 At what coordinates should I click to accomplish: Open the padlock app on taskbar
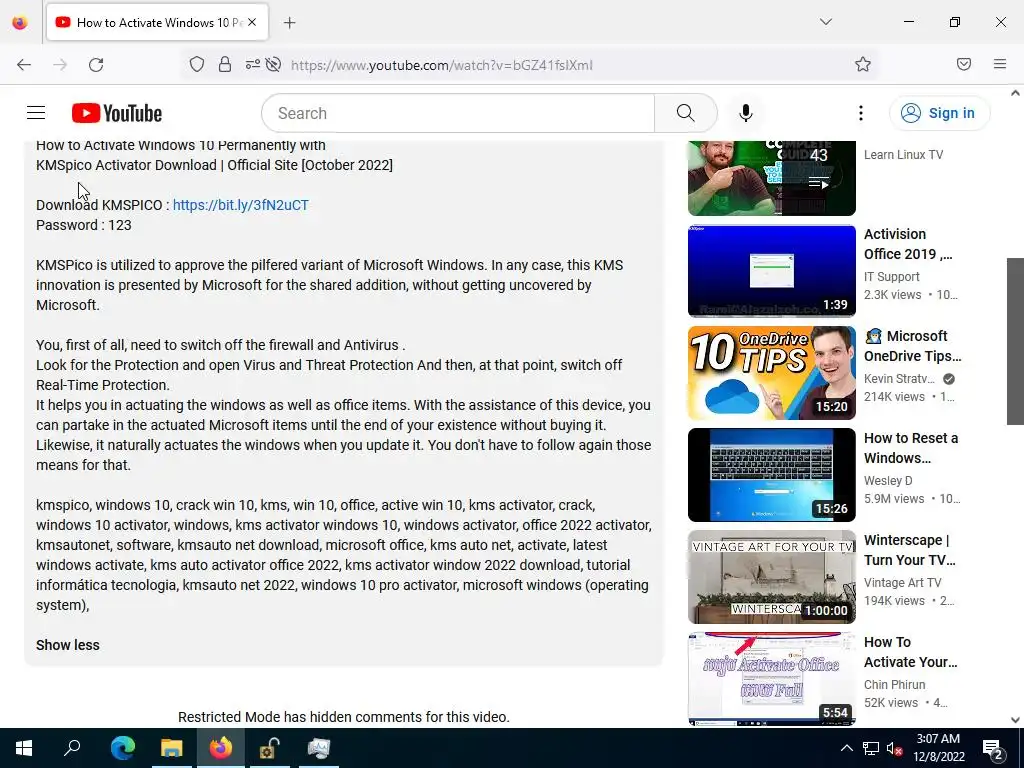pos(270,748)
